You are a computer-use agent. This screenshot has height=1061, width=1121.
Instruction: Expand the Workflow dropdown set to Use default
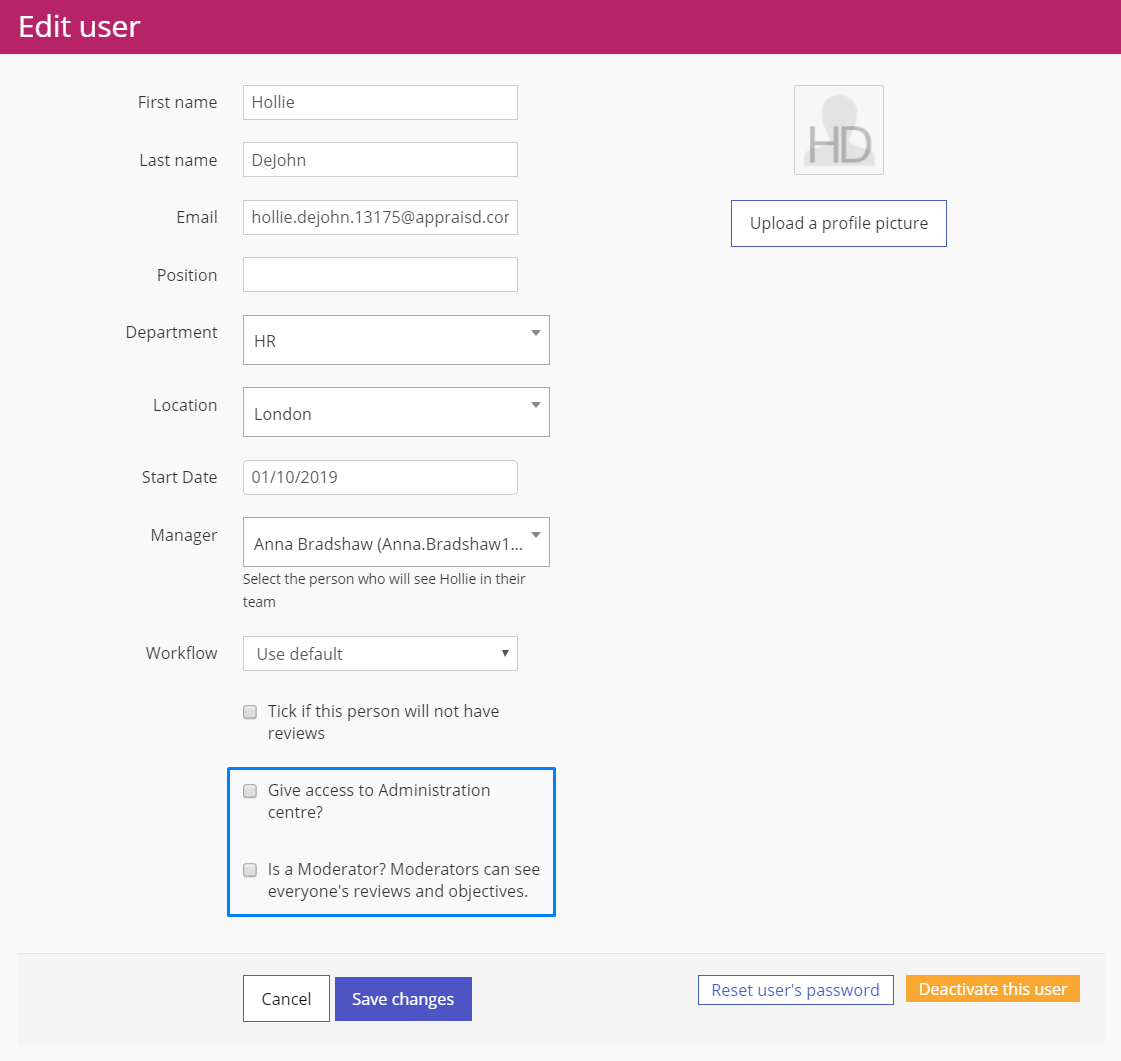(380, 653)
